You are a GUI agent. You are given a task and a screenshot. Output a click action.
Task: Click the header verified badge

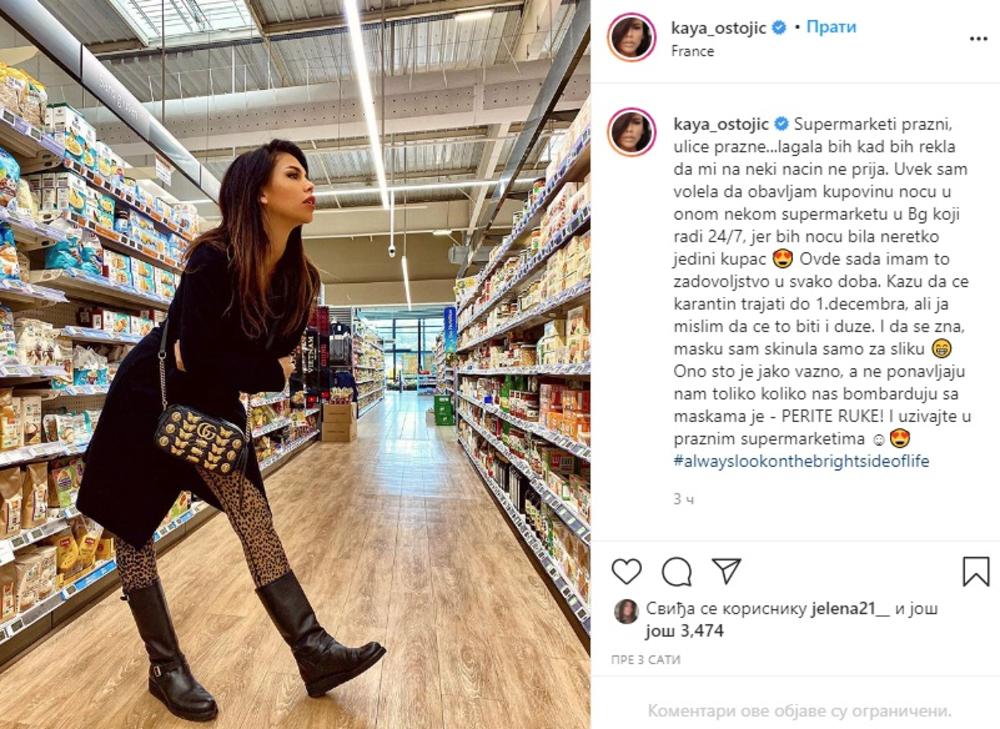[x=779, y=27]
